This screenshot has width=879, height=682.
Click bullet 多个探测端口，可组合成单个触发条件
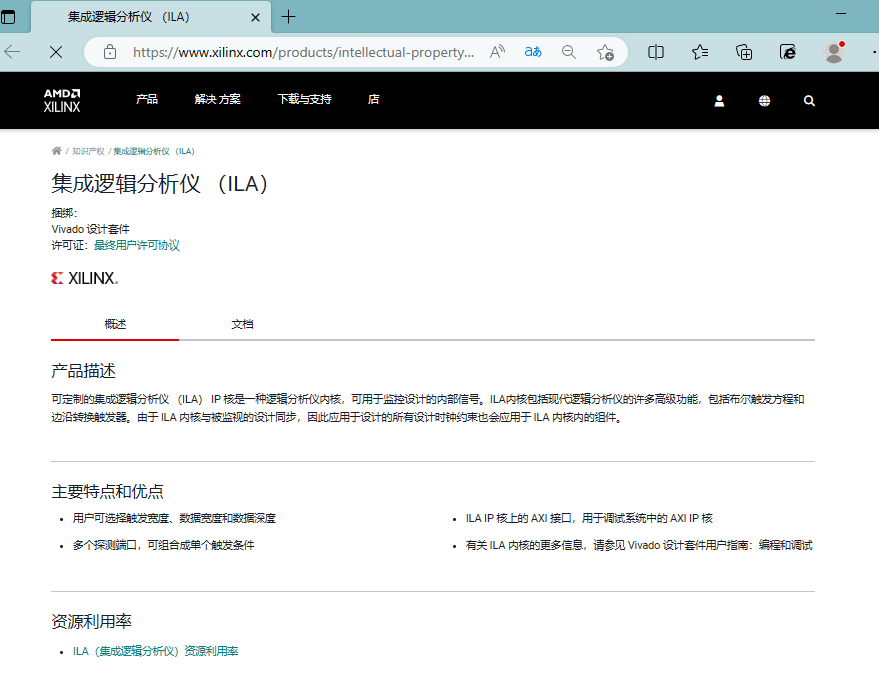click(x=163, y=545)
